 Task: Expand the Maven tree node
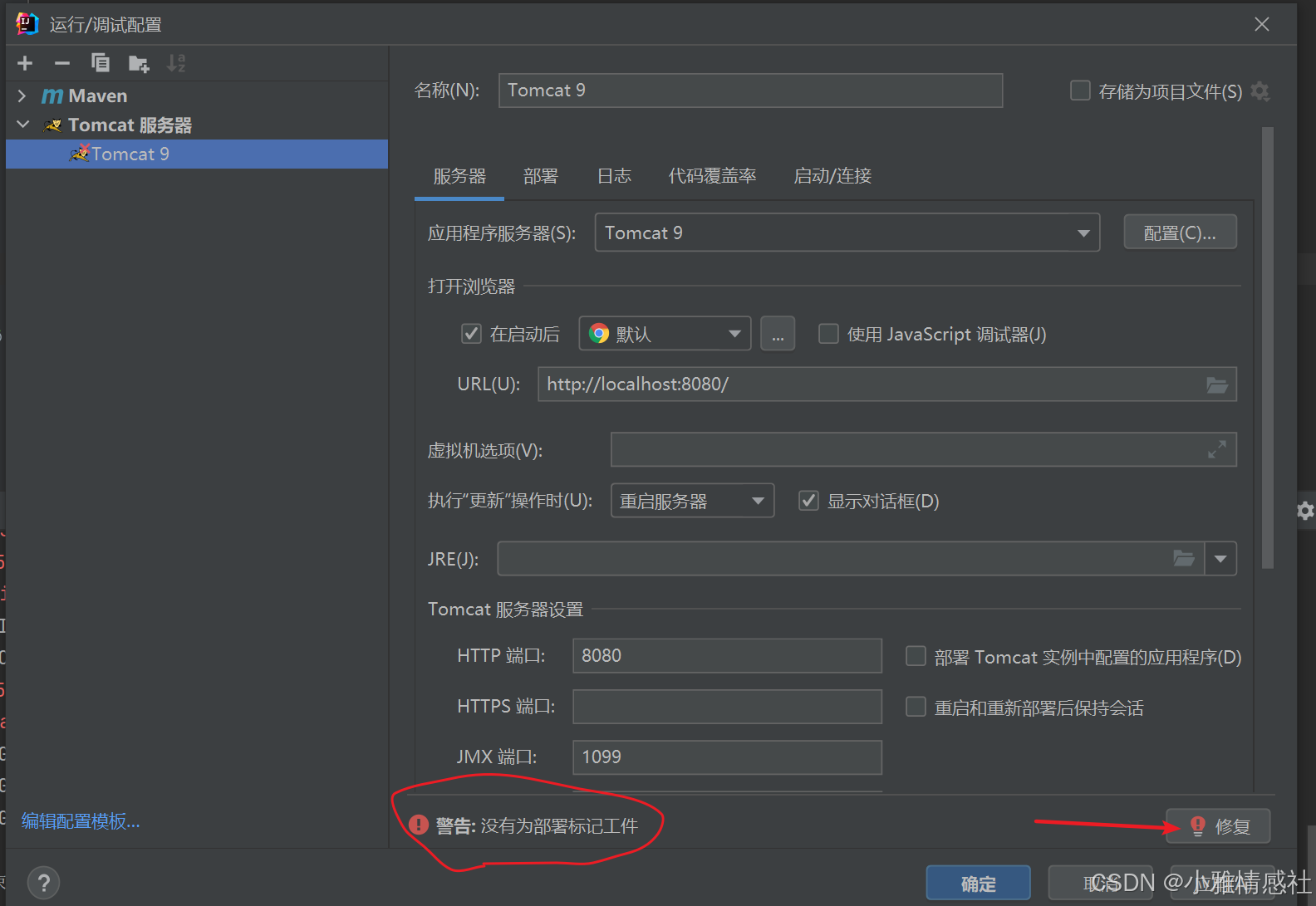click(22, 96)
